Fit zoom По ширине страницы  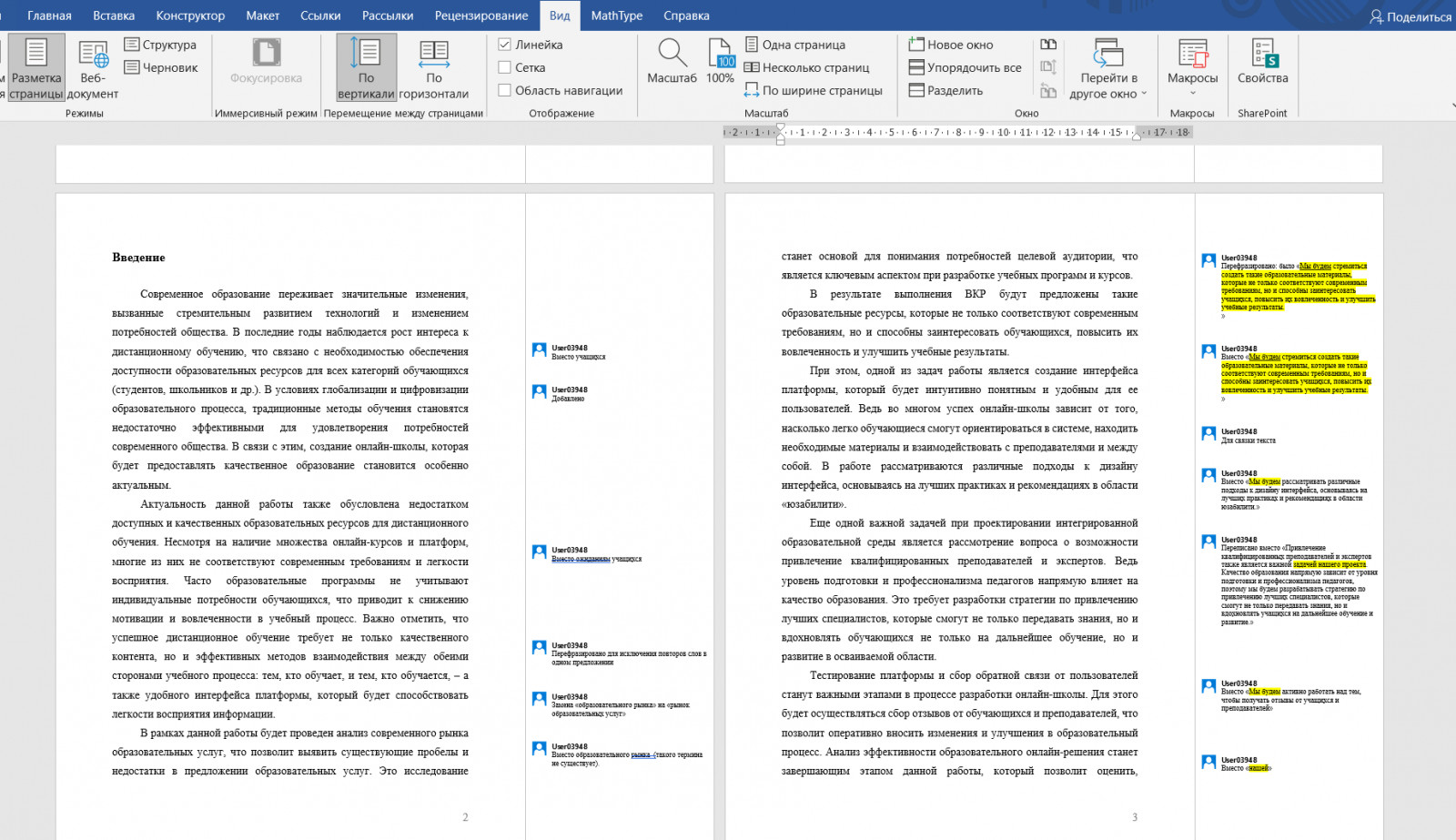[814, 90]
